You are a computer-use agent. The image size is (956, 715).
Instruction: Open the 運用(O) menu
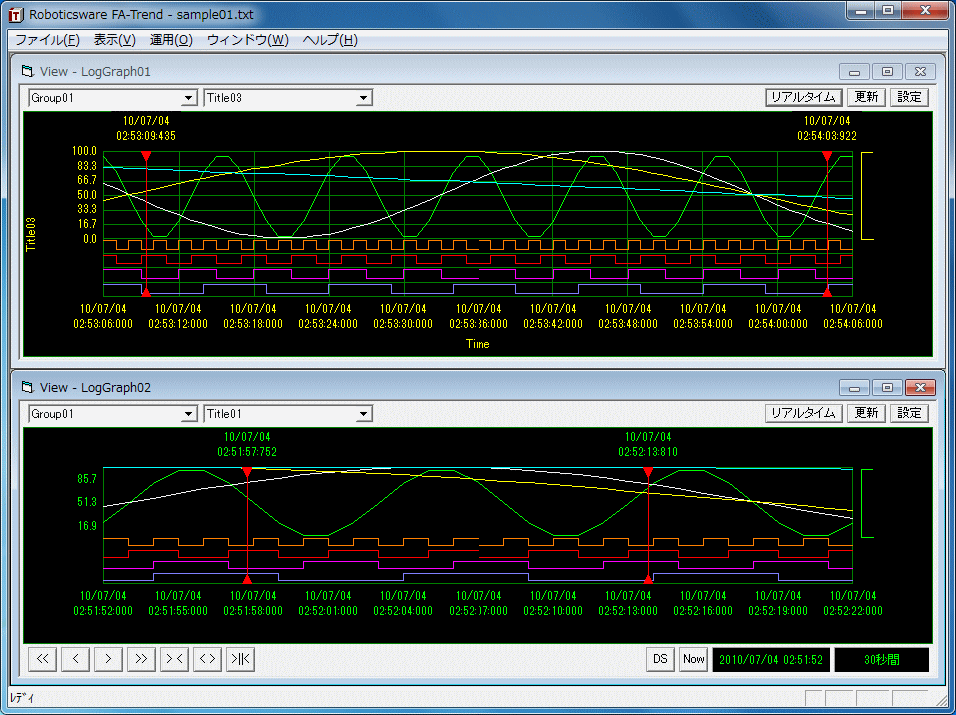171,40
